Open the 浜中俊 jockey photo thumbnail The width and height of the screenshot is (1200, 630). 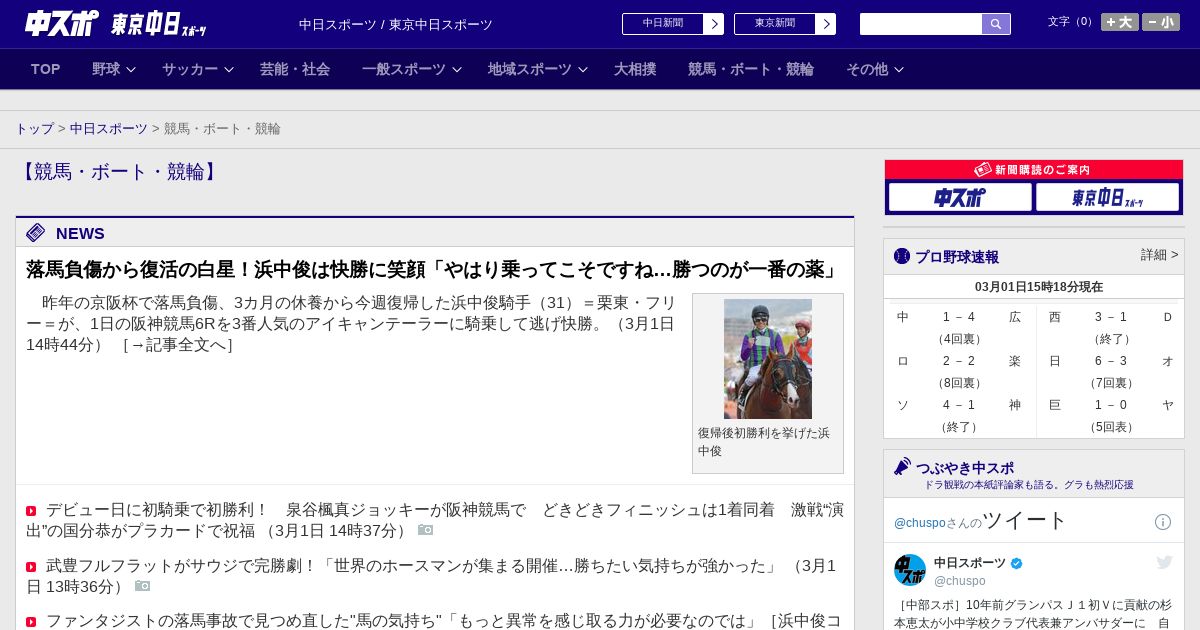(x=768, y=359)
